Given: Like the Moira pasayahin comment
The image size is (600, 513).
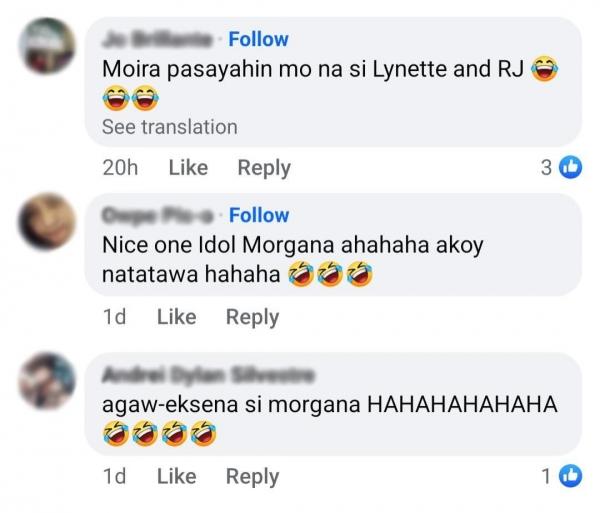Looking at the screenshot, I should 187,168.
